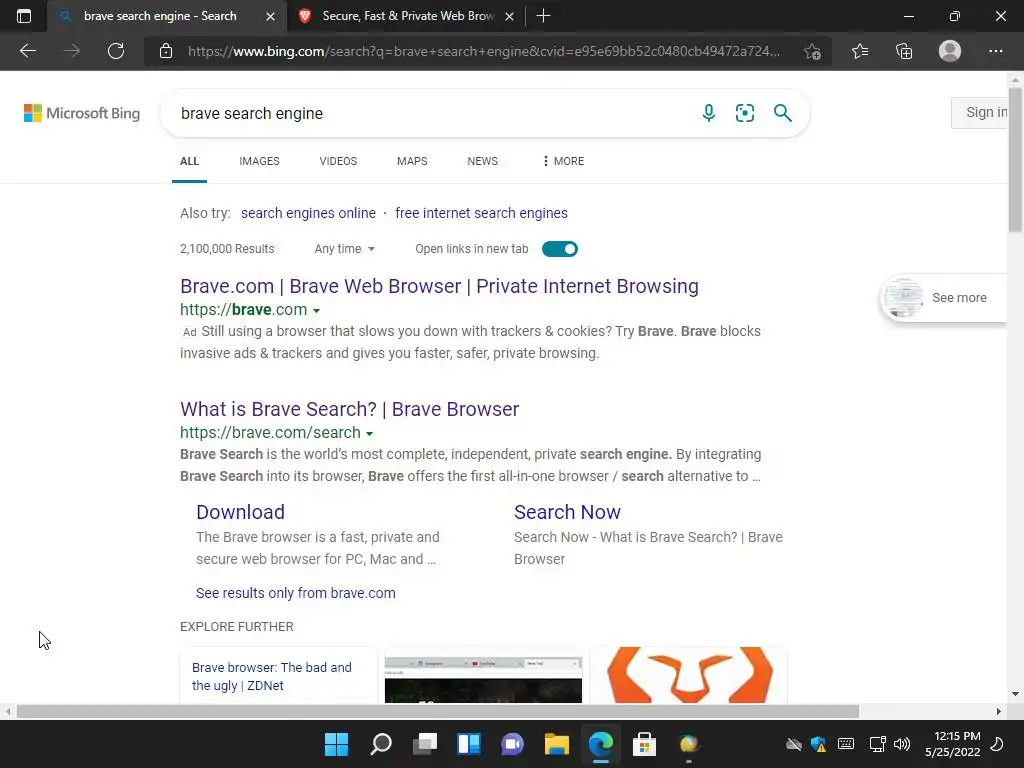The height and width of the screenshot is (768, 1024).
Task: Open What is Brave Search result
Action: [349, 409]
